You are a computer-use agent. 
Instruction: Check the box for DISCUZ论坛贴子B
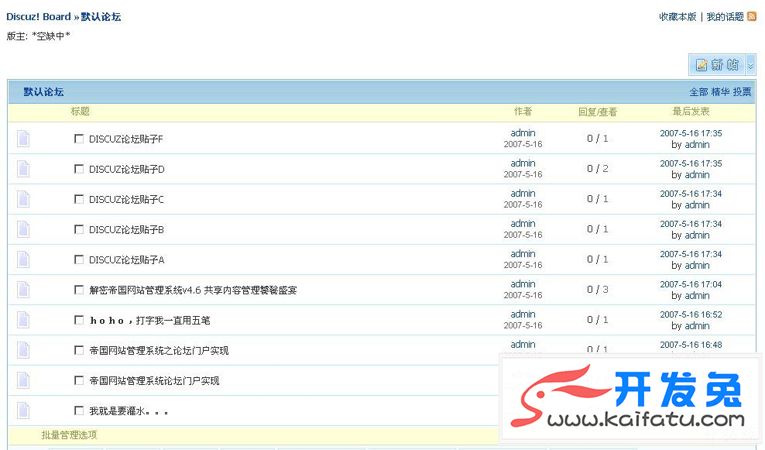[x=79, y=229]
